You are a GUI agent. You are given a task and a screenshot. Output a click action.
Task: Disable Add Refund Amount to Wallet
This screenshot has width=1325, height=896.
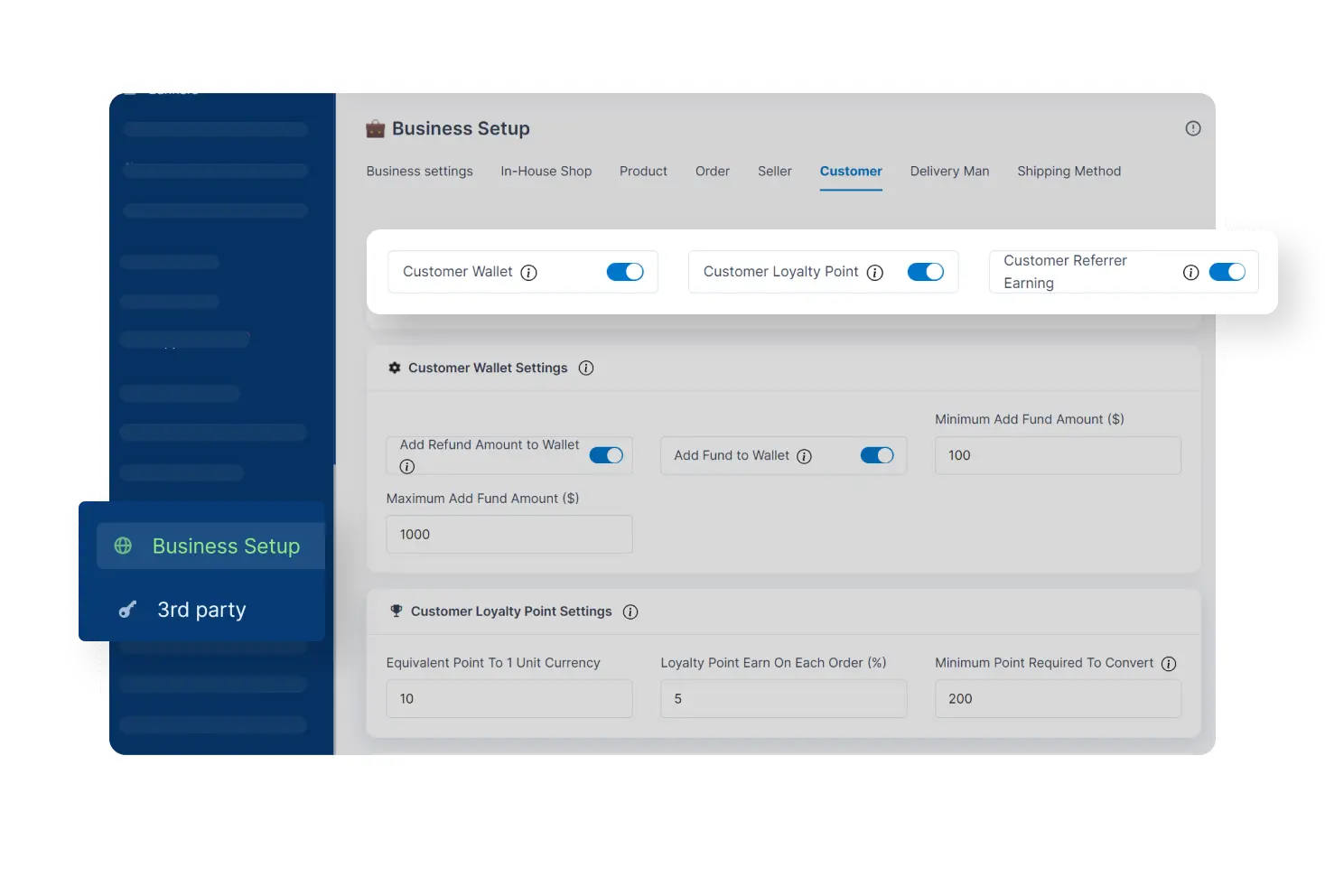pos(606,455)
